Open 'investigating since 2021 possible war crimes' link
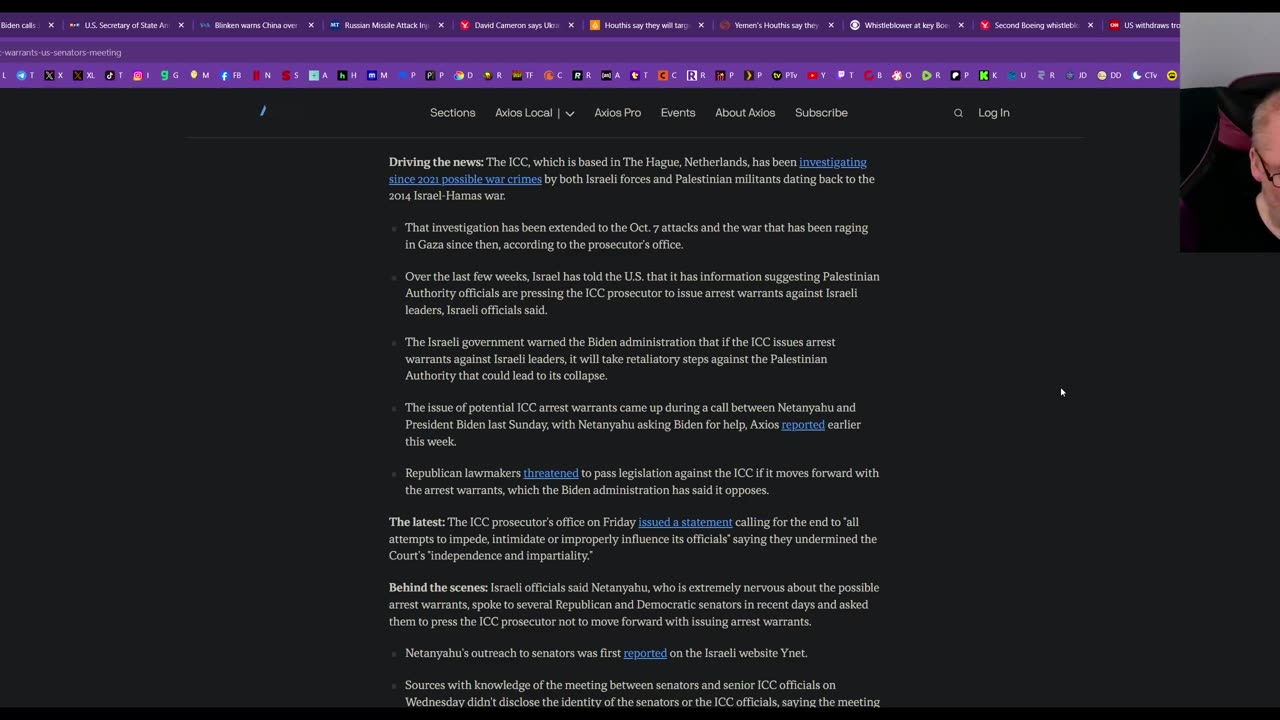Viewport: 1280px width, 720px height. coord(628,170)
